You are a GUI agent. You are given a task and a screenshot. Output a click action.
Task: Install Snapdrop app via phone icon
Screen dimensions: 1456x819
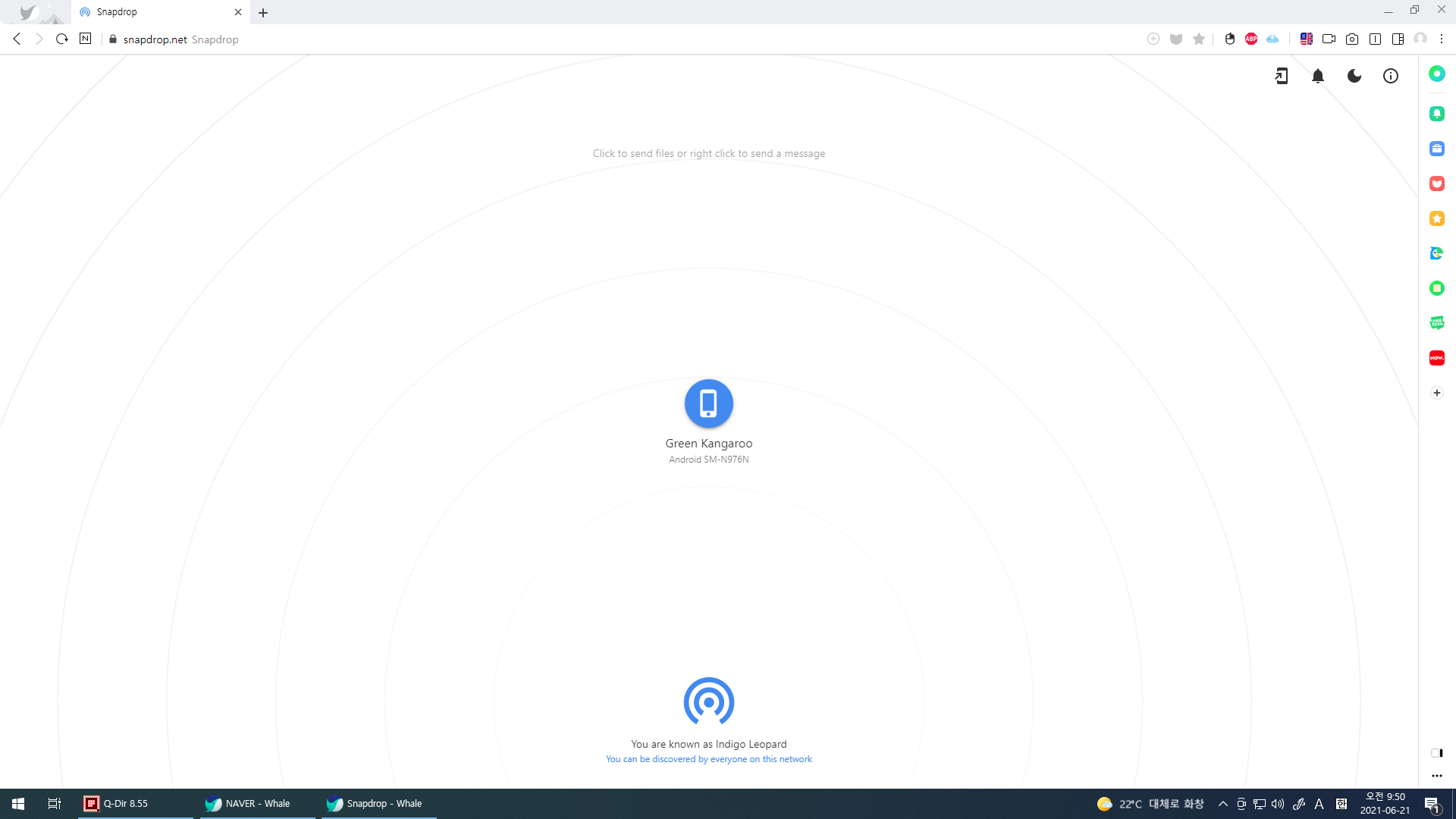(x=1282, y=76)
